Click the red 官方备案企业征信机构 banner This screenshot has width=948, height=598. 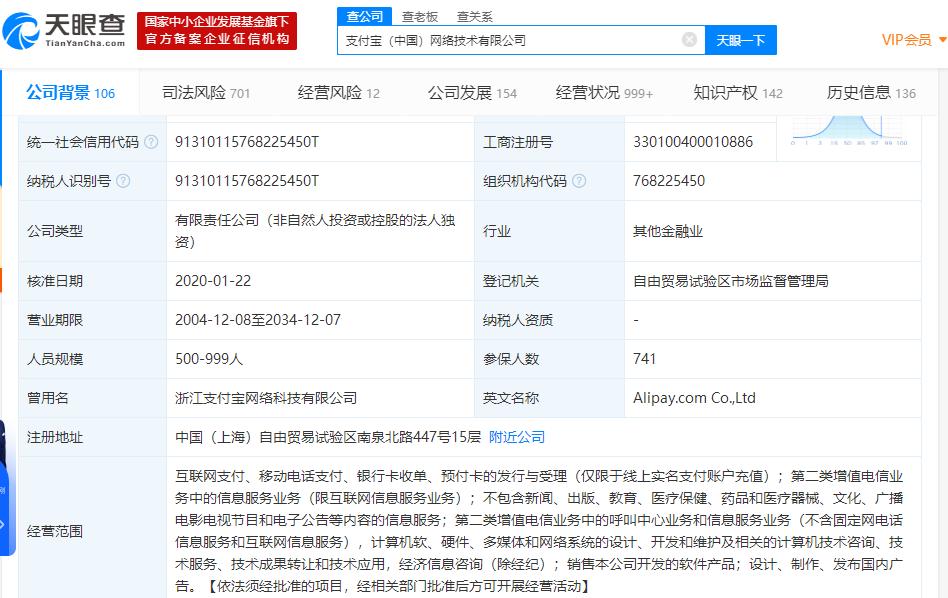tap(217, 31)
